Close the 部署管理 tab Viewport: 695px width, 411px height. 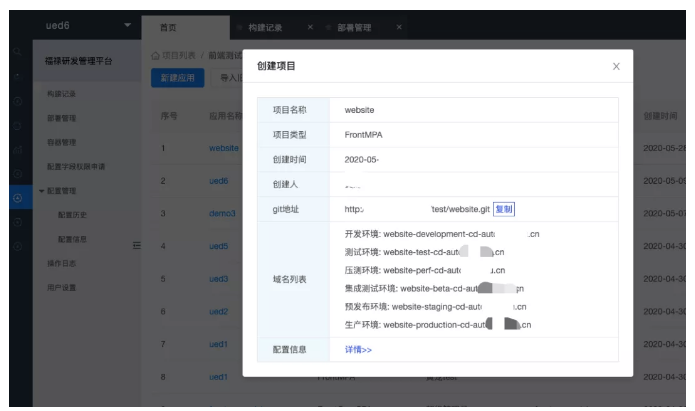[x=399, y=27]
